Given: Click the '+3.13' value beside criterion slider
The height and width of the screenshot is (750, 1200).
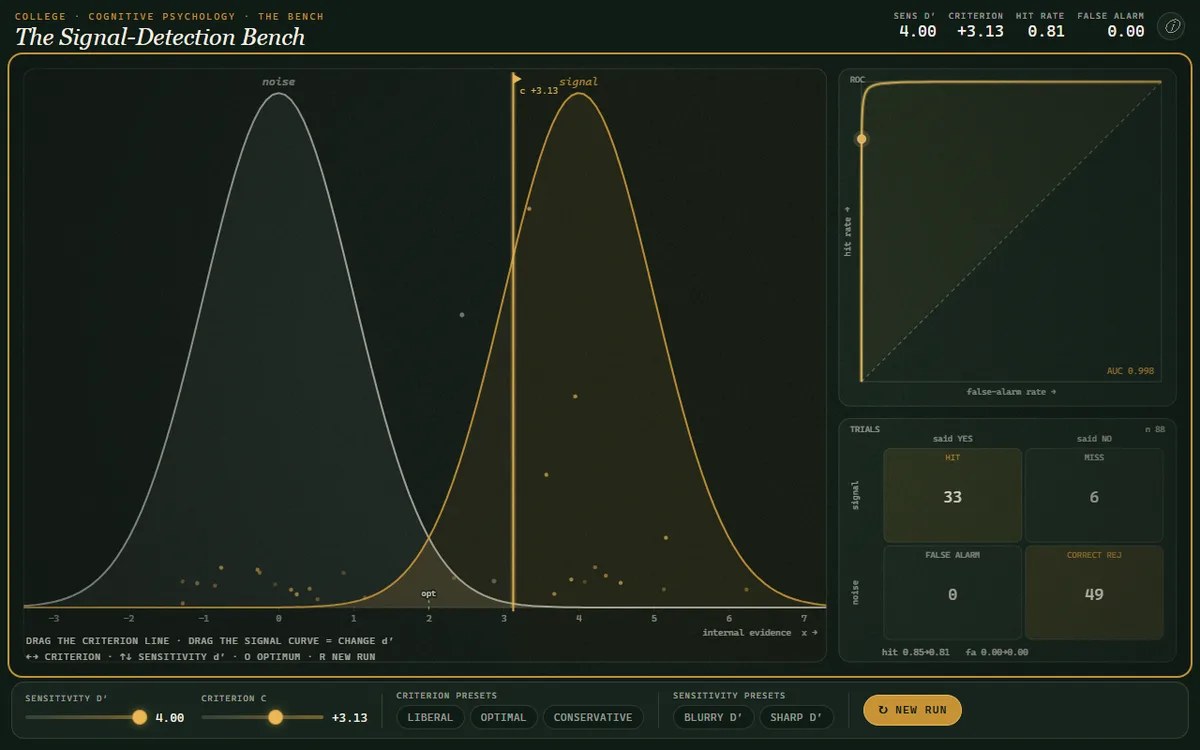Looking at the screenshot, I should 349,718.
